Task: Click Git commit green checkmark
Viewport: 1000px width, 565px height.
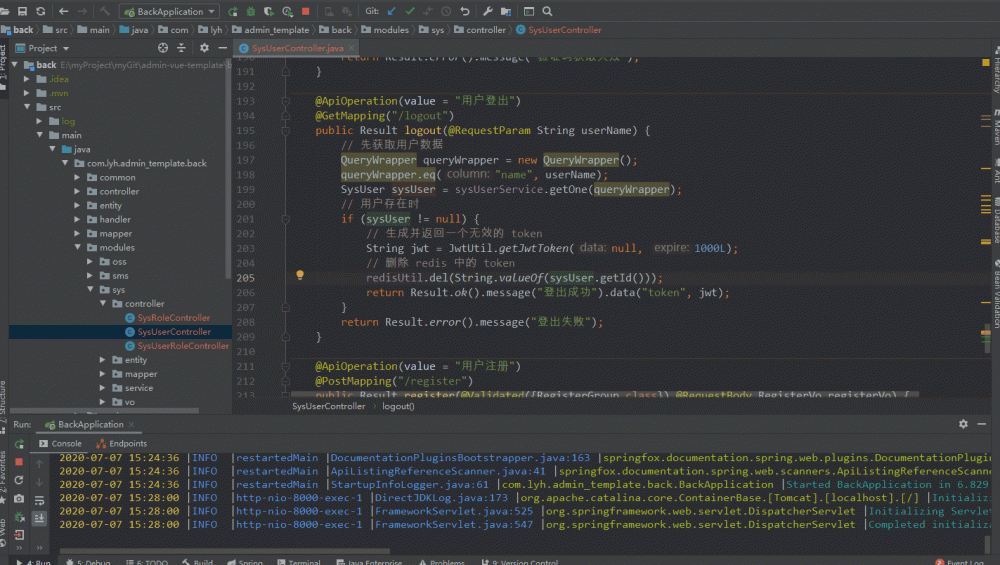Action: (409, 11)
